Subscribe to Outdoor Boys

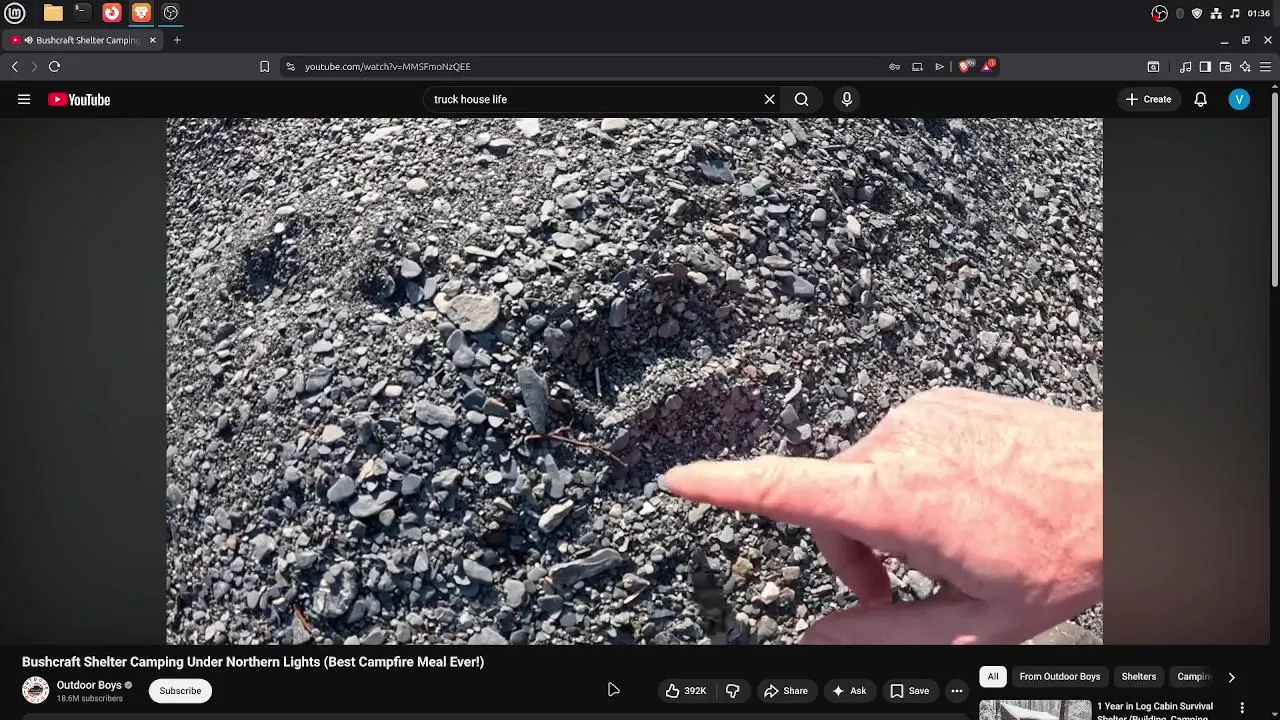click(180, 690)
